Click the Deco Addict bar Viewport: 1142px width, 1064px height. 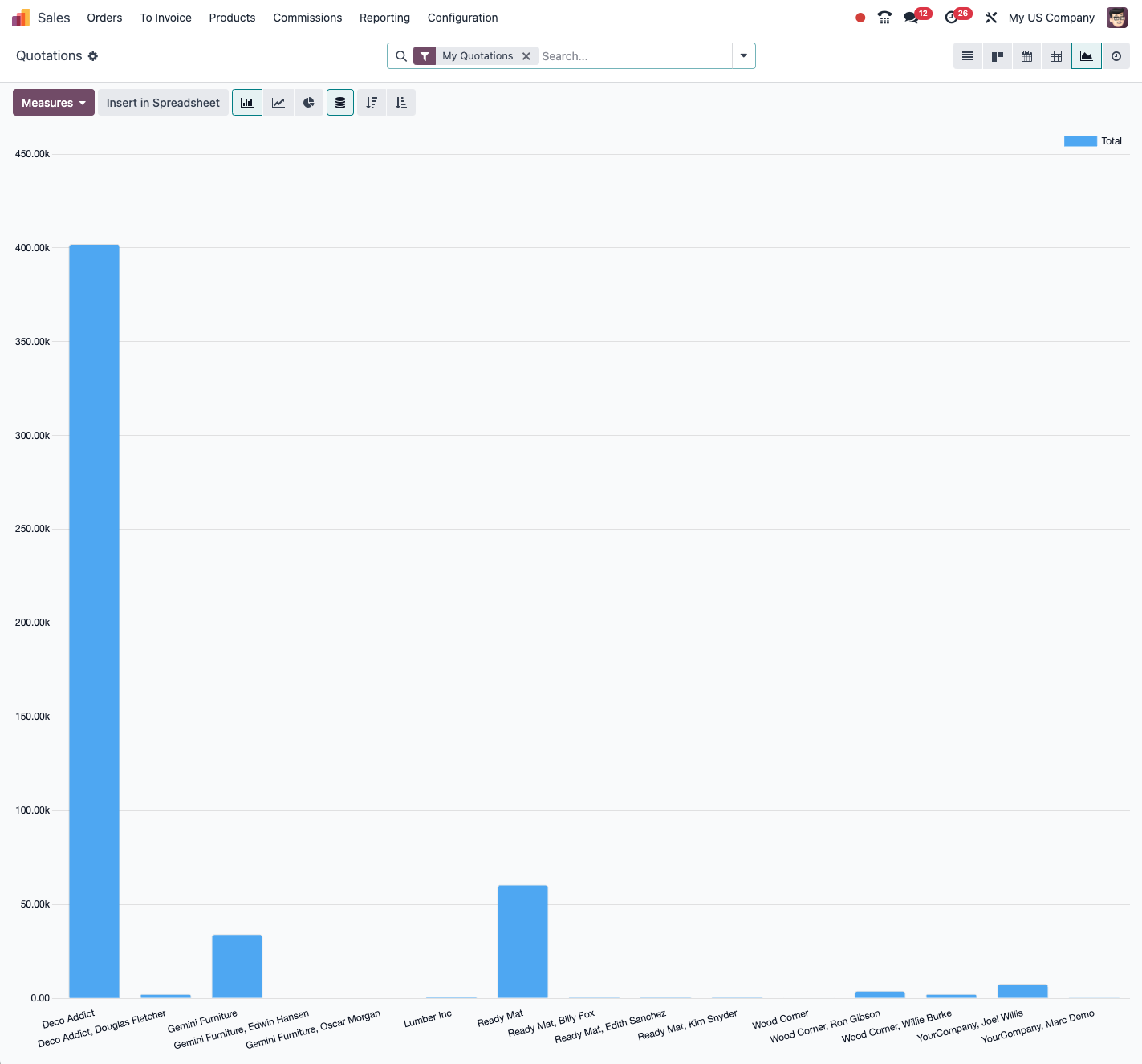[94, 621]
